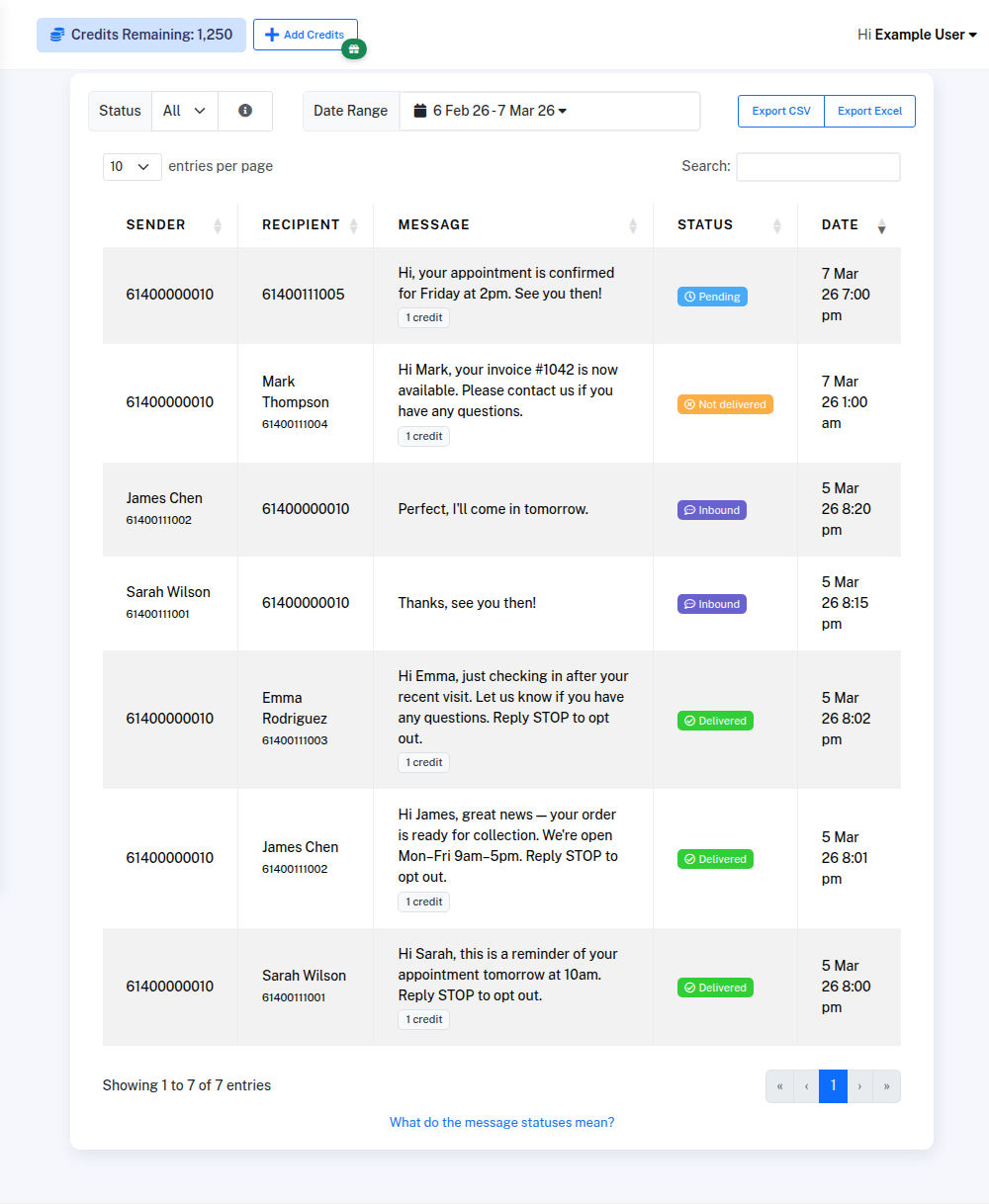The width and height of the screenshot is (989, 1204).
Task: Click the Export Excel button
Action: (869, 111)
